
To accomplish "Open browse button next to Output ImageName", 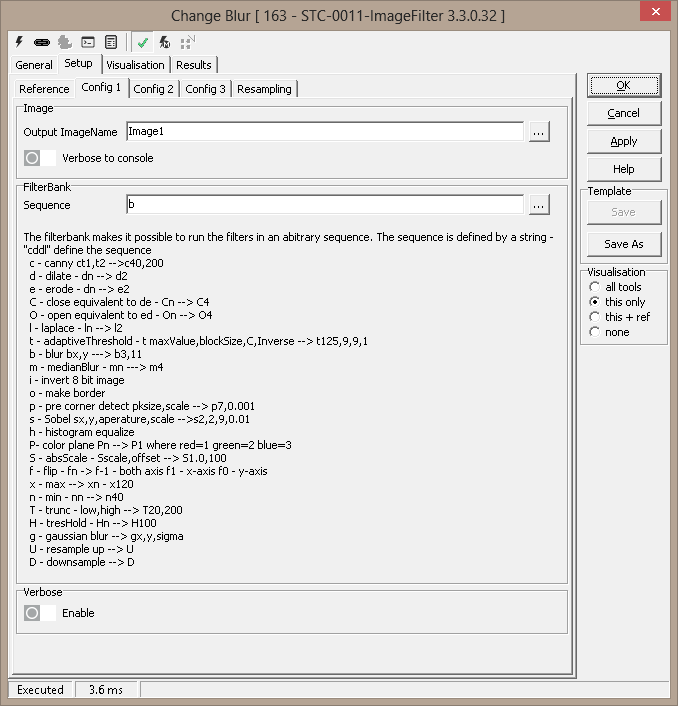I will pos(539,132).
